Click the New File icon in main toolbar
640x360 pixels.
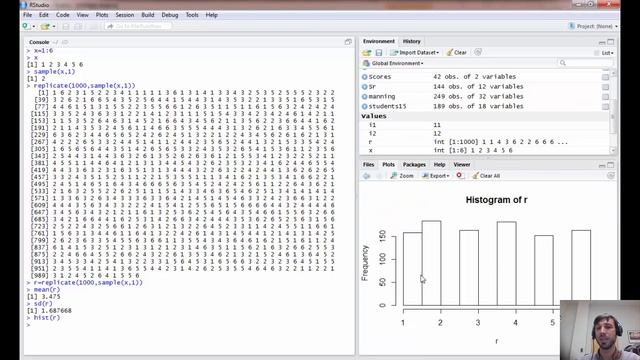pos(27,26)
